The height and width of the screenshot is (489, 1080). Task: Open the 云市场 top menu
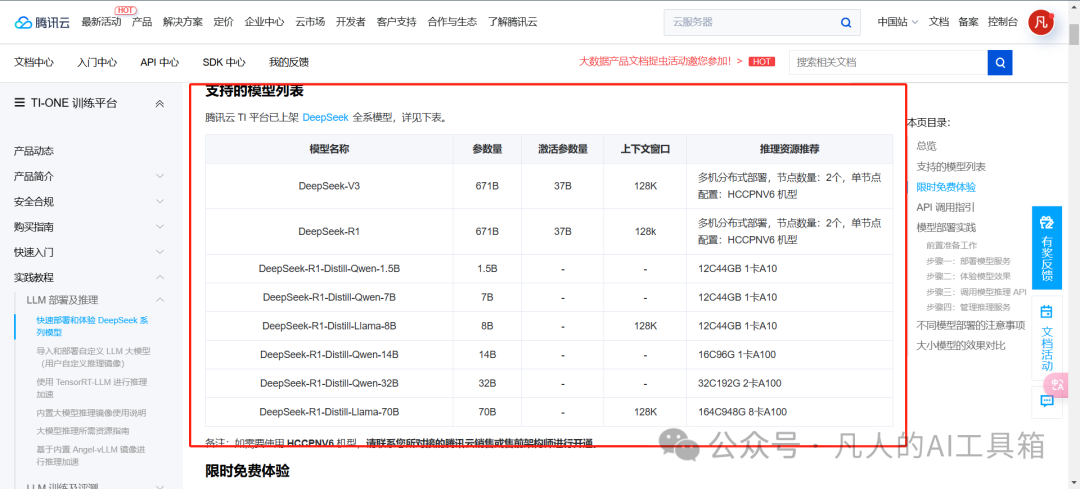click(x=310, y=22)
